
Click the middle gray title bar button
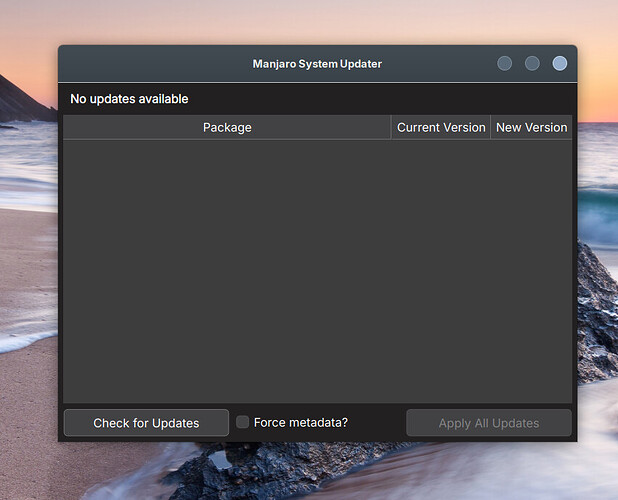(532, 63)
